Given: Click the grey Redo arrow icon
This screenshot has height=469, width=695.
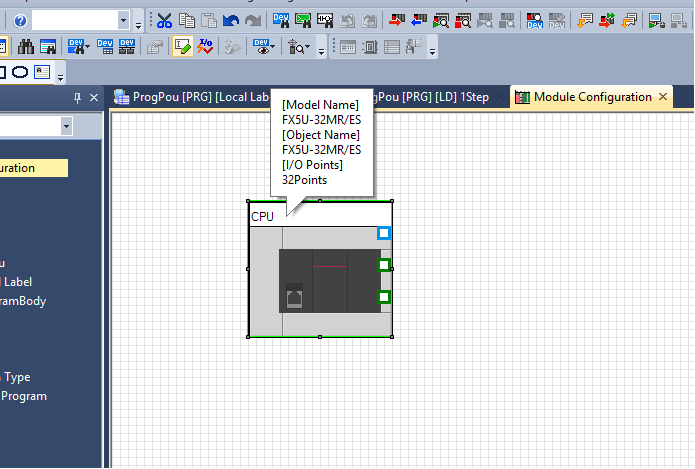Looking at the screenshot, I should pyautogui.click(x=253, y=20).
